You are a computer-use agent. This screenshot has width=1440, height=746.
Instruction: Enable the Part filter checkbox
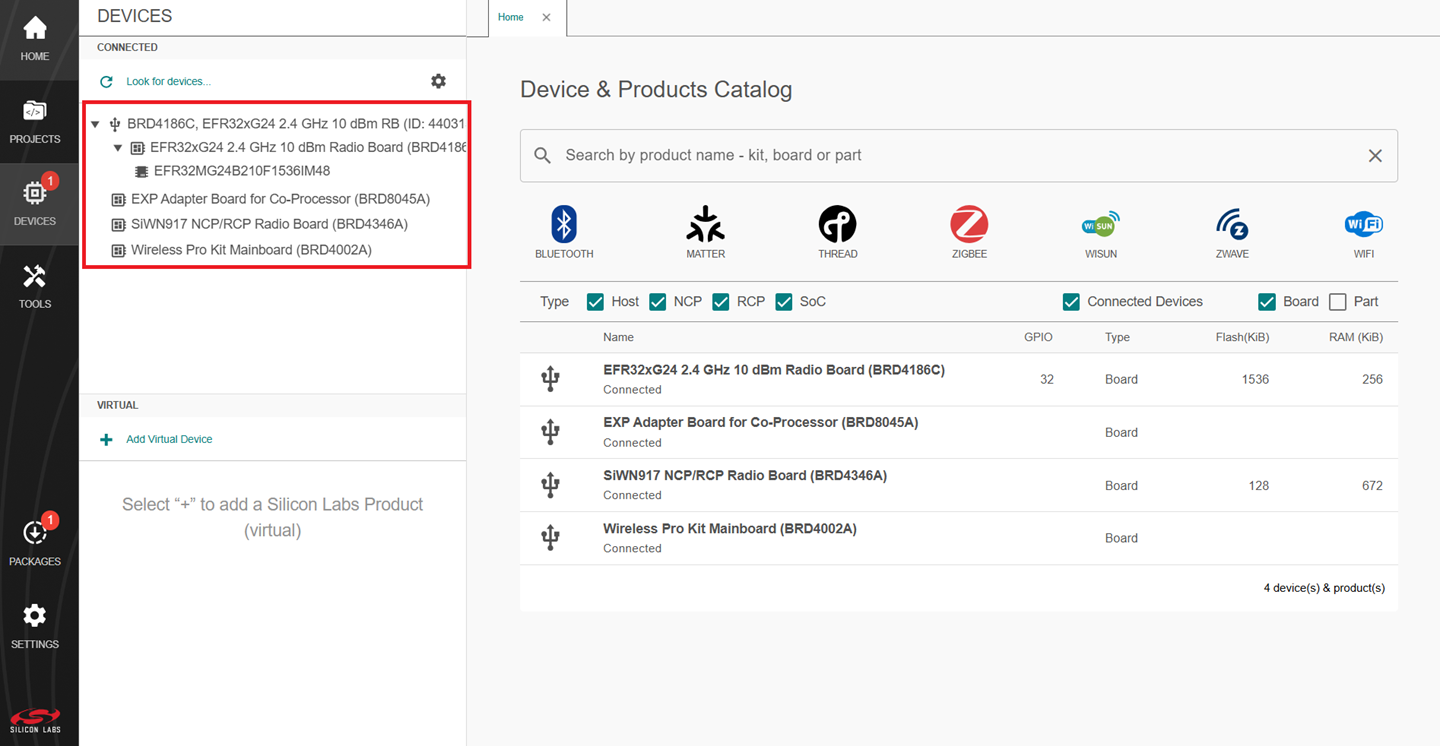(x=1337, y=302)
